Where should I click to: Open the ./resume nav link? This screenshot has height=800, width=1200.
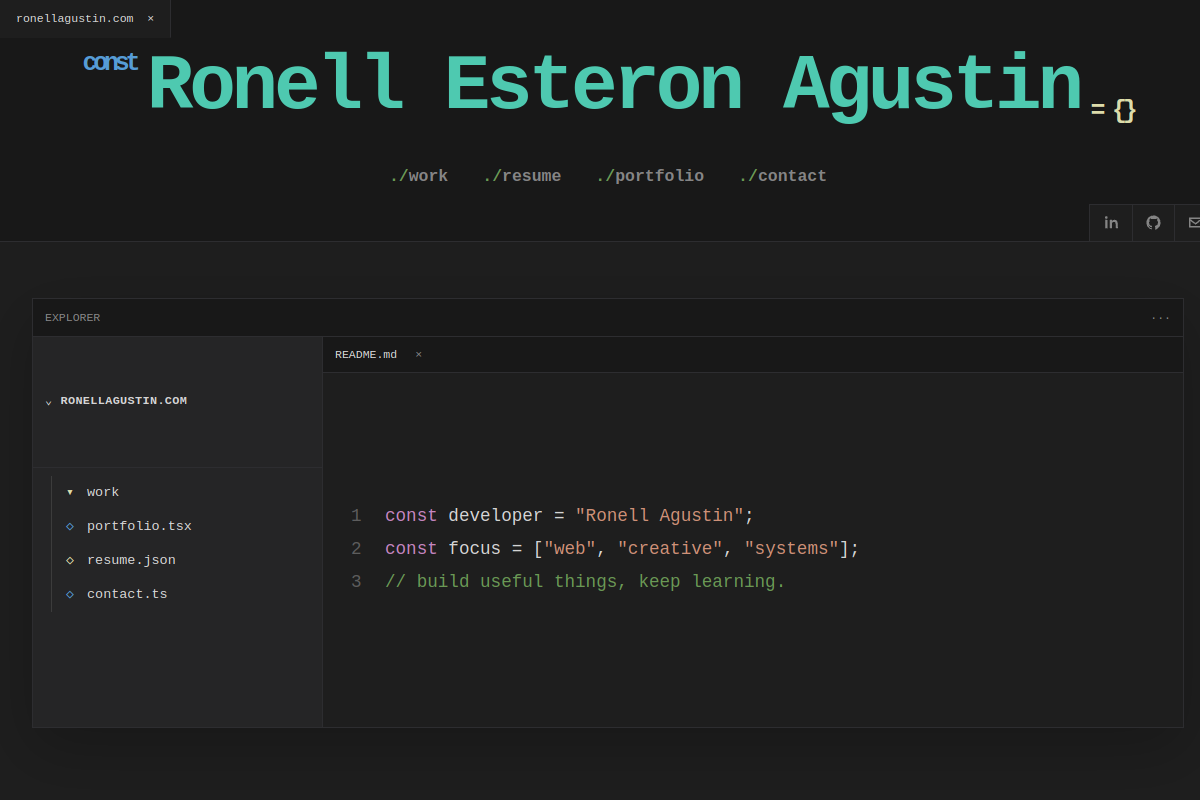coord(522,176)
